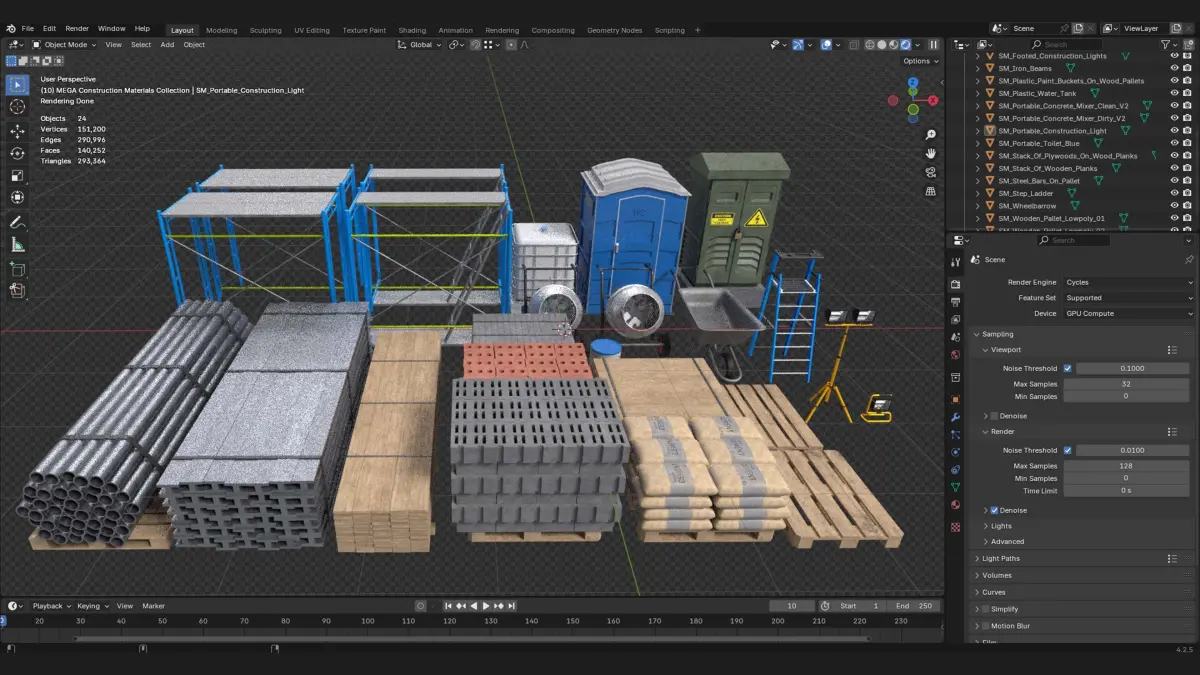This screenshot has height=675, width=1200.
Task: Toggle camera view in viewport gizmo
Action: [x=931, y=172]
